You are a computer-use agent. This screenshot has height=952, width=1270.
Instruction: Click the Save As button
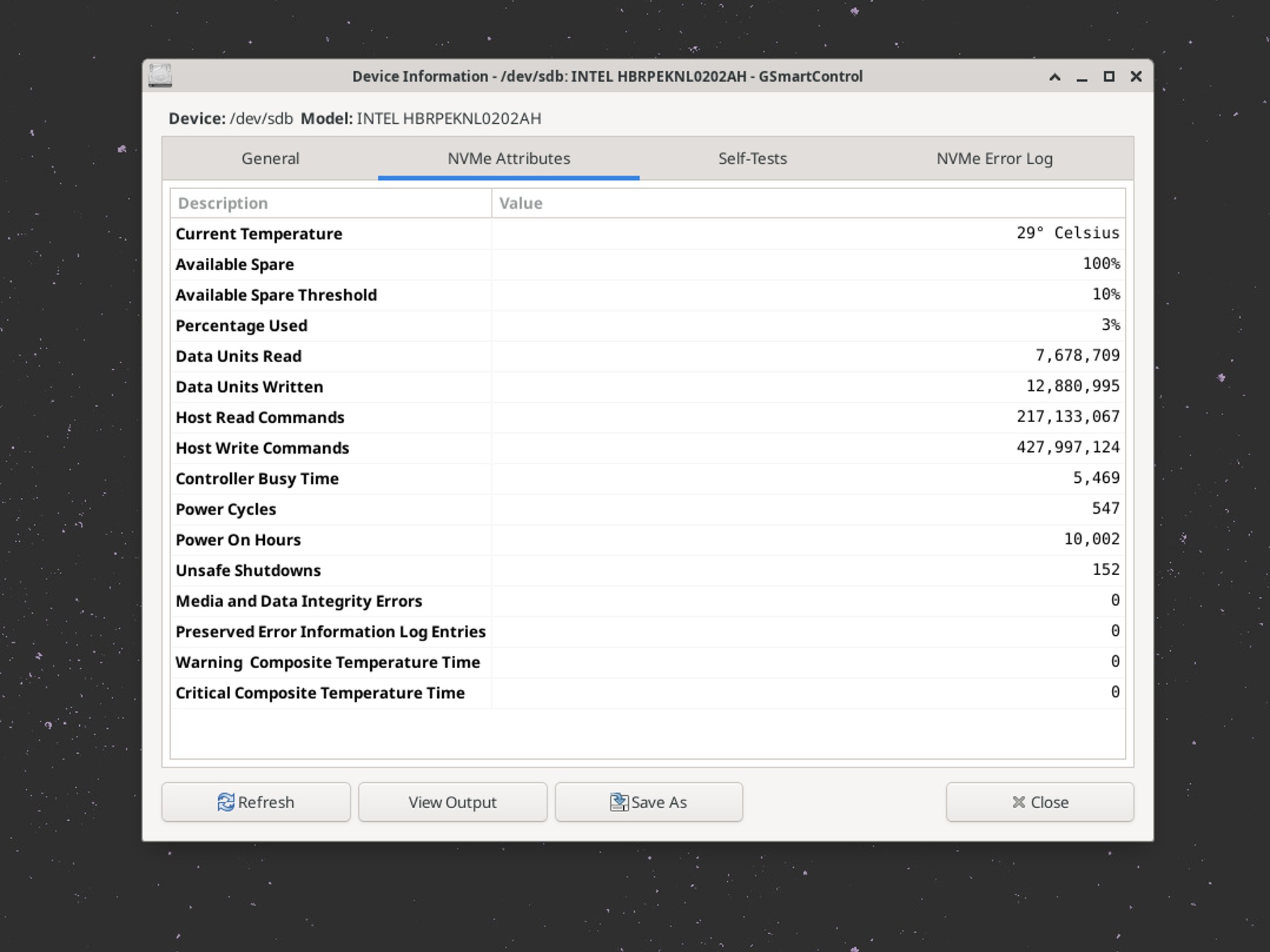click(649, 802)
